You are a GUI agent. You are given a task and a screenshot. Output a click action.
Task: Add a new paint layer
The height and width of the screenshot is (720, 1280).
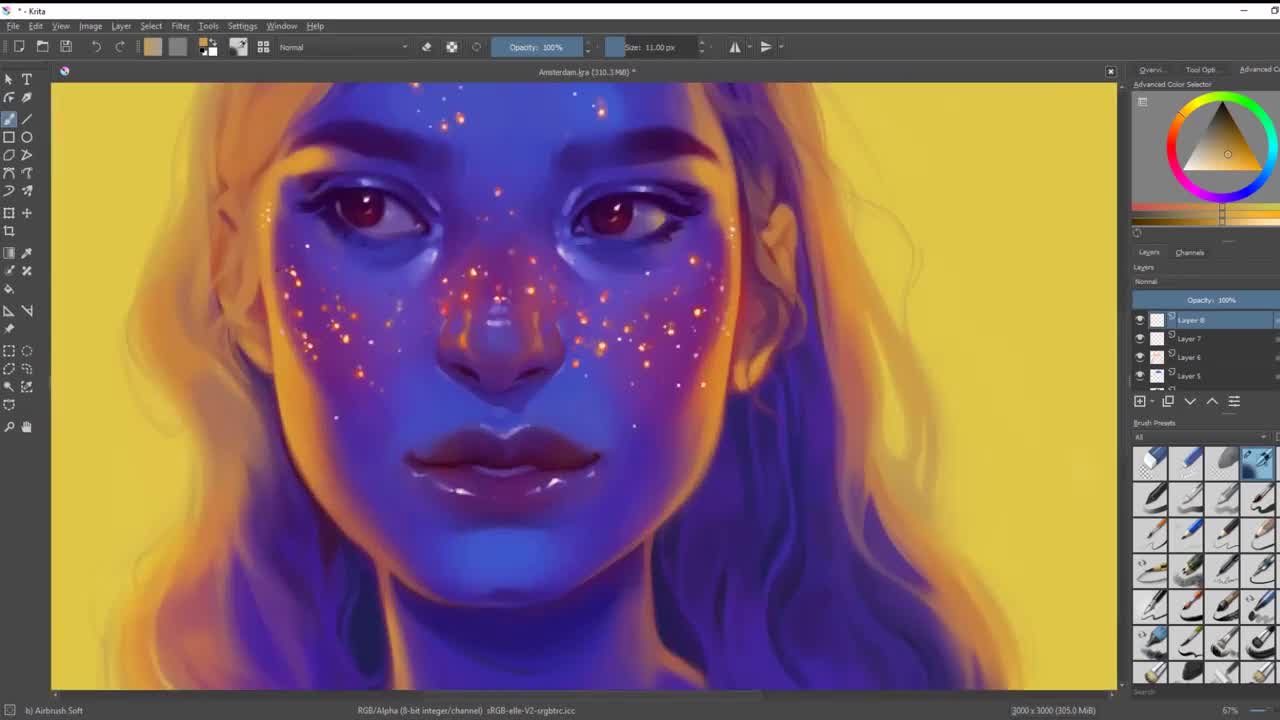click(x=1140, y=401)
